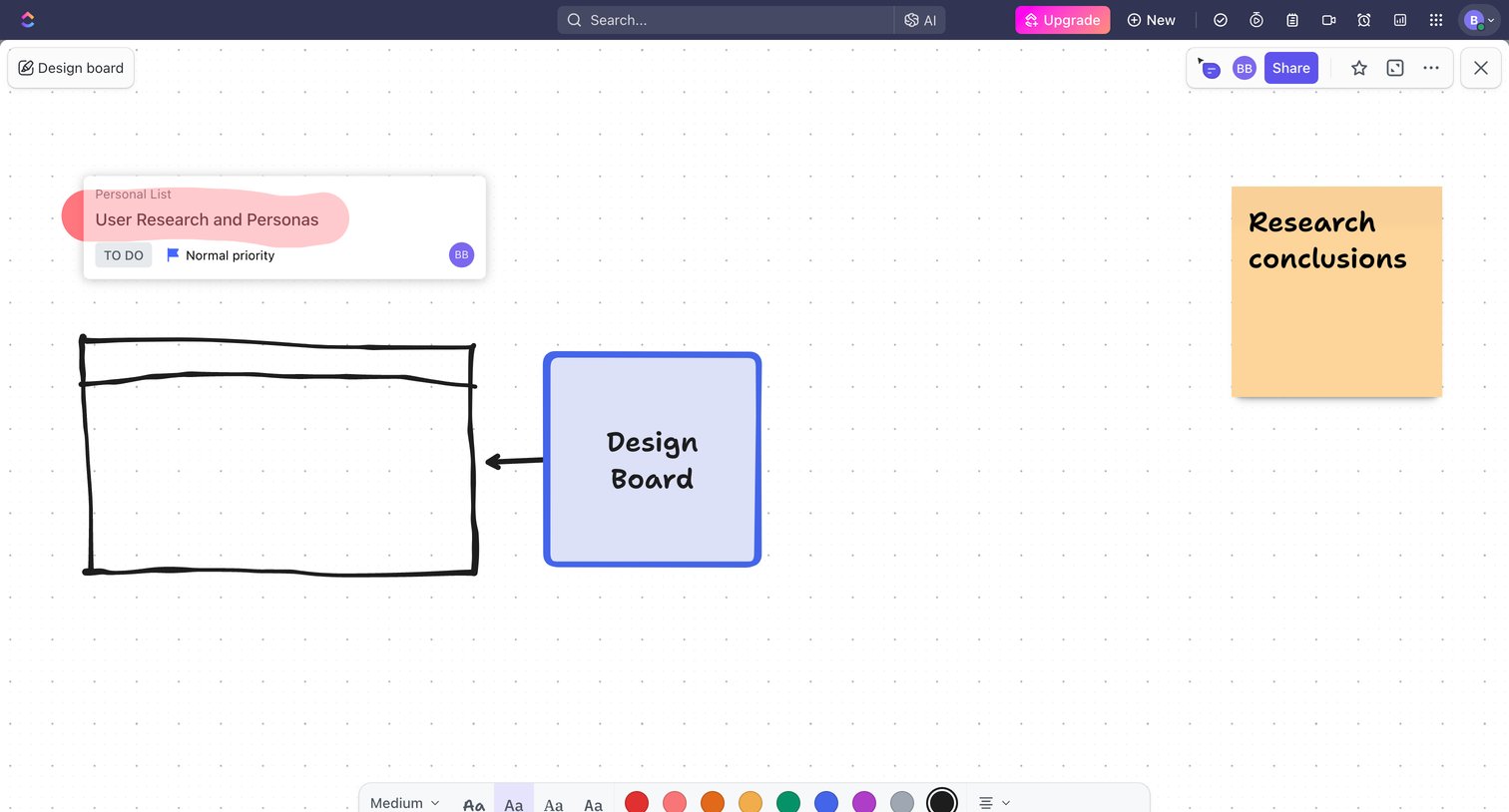The image size is (1509, 812).
Task: Click the BB collaborator avatar in toolbar
Action: [1244, 68]
